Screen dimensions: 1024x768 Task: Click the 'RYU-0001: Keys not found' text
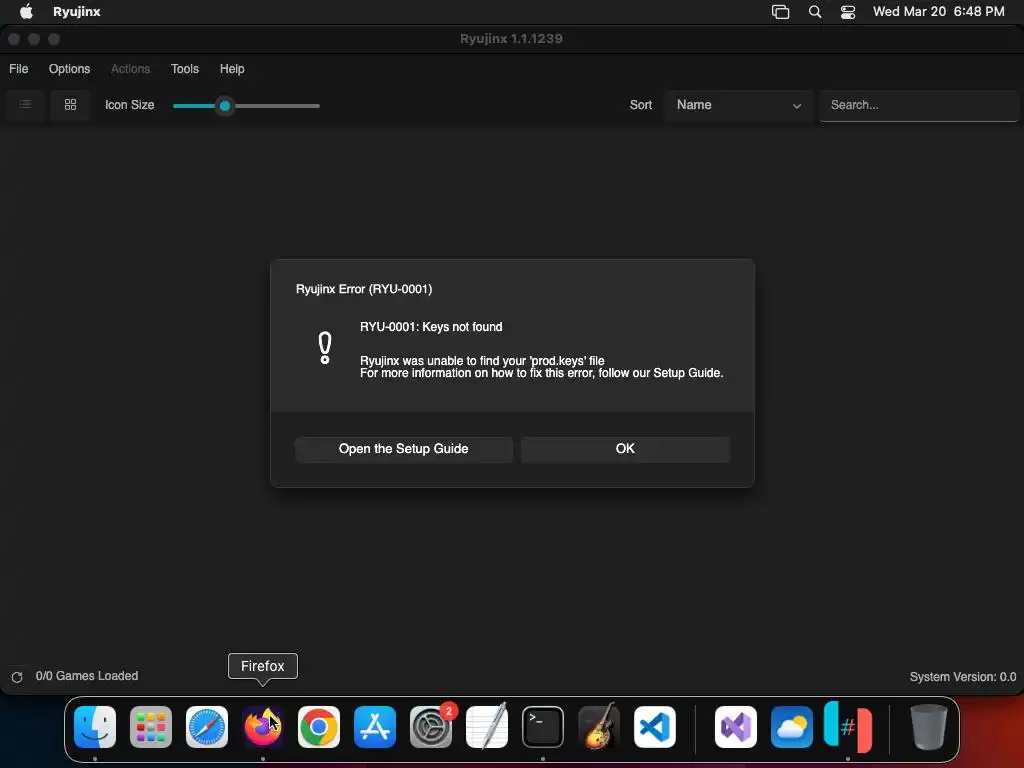[x=431, y=327]
